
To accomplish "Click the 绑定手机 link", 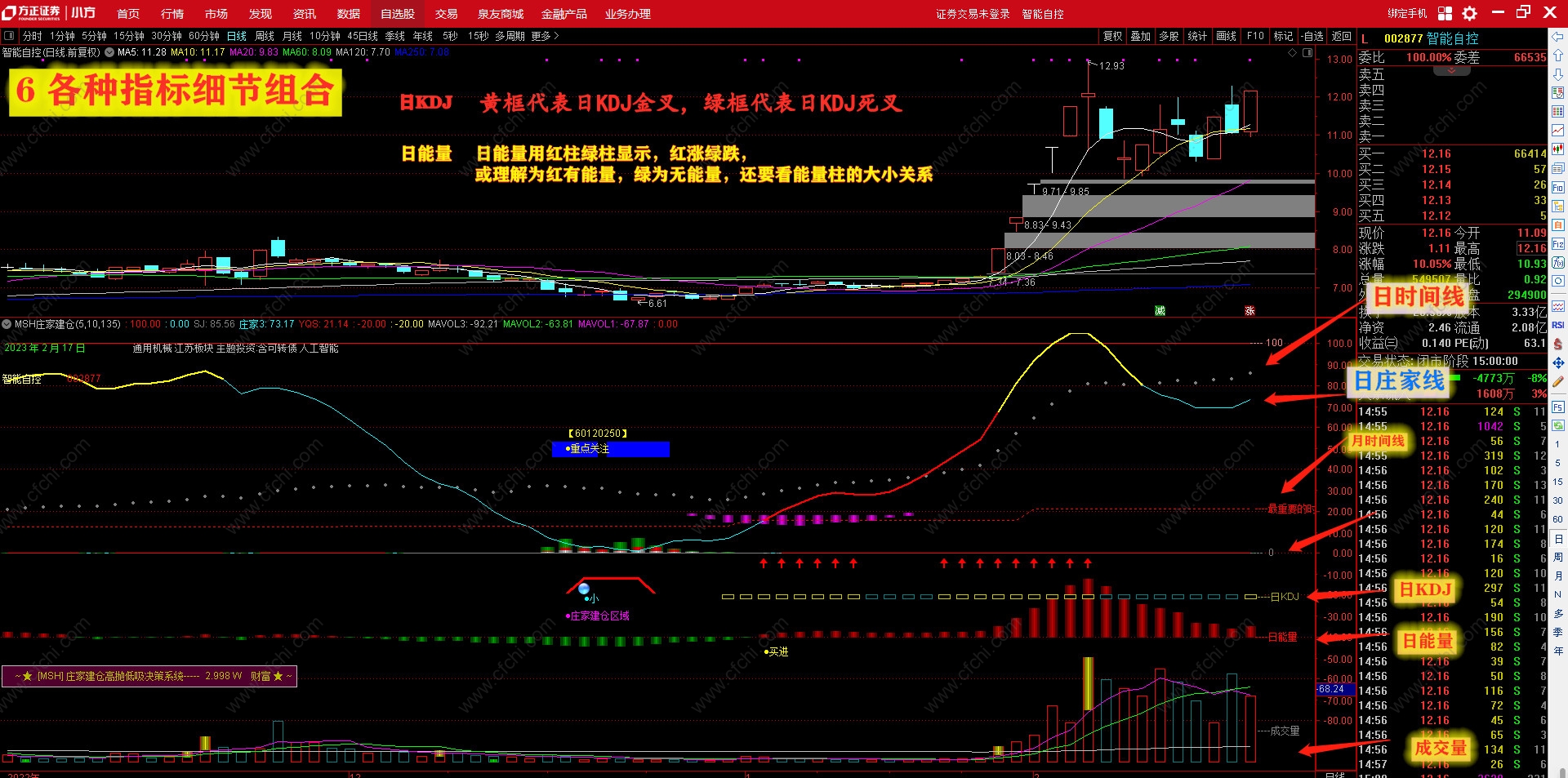I will (x=1407, y=14).
